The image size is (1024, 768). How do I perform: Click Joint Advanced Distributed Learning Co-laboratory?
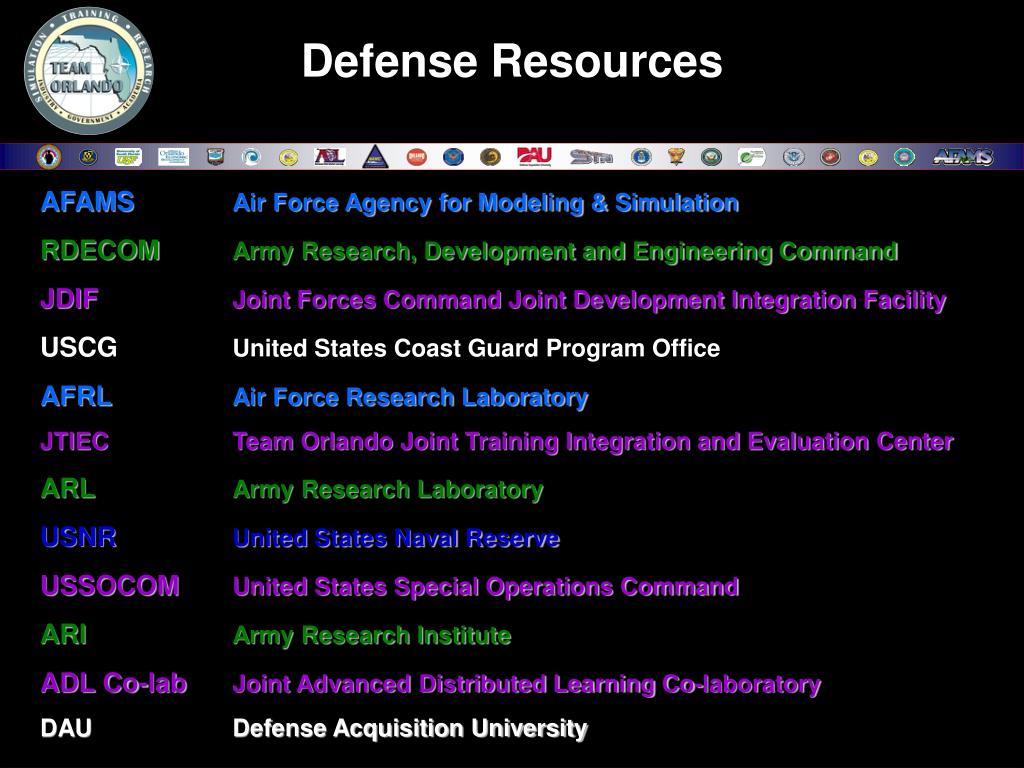[x=527, y=684]
